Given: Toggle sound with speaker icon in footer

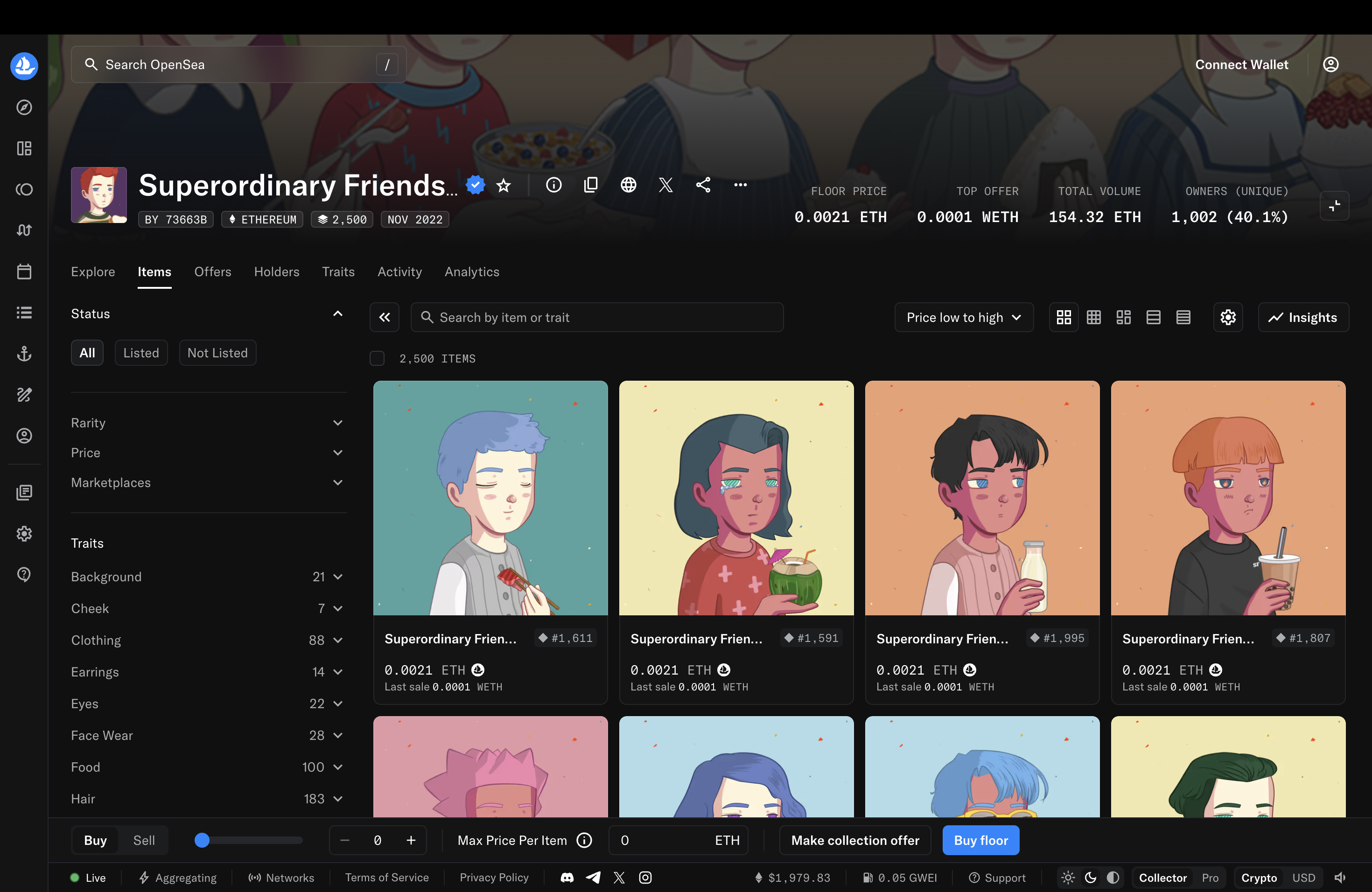Looking at the screenshot, I should click(x=1341, y=878).
